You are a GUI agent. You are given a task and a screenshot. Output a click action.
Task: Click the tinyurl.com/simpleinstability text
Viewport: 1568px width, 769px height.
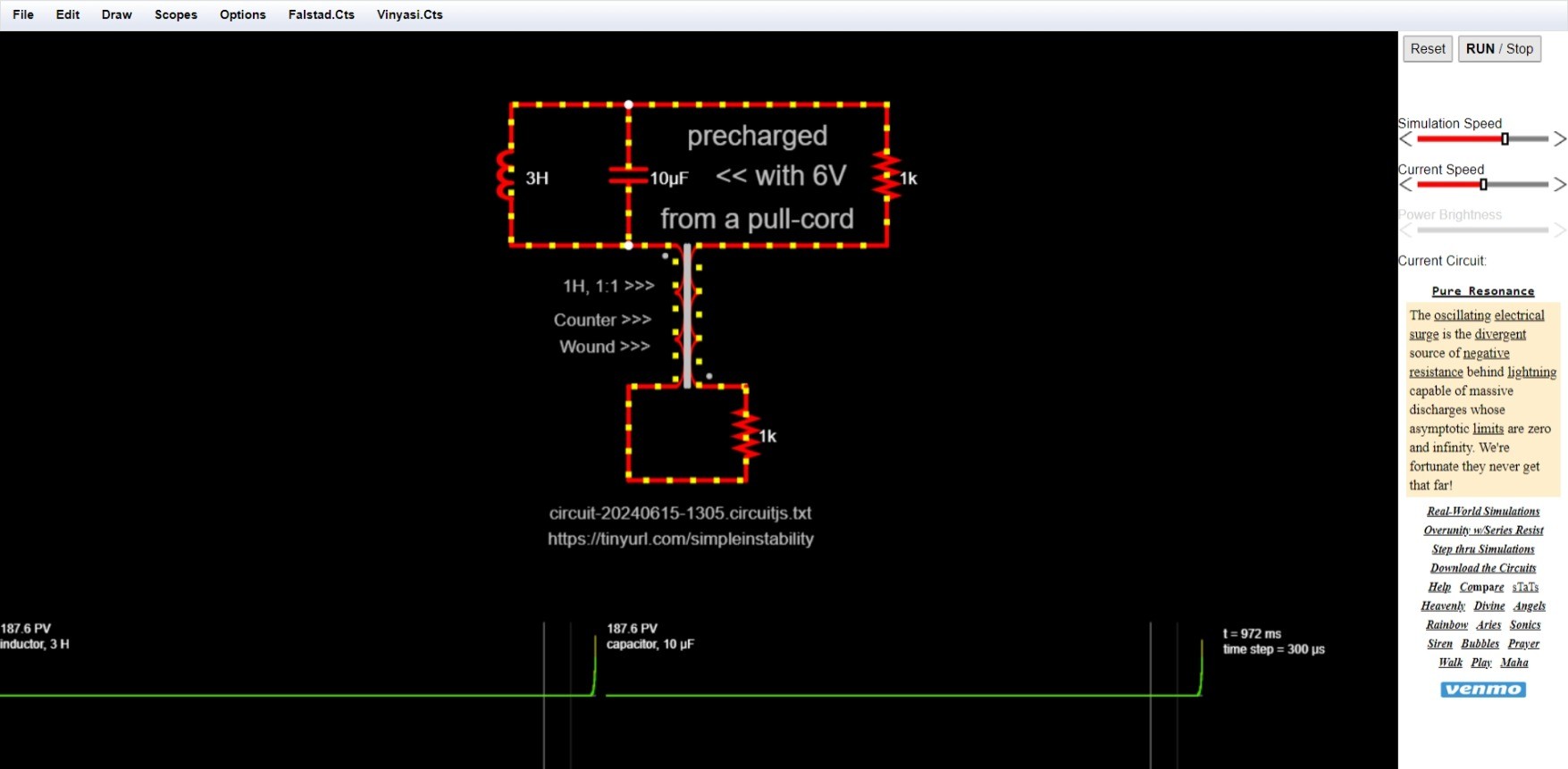(681, 539)
